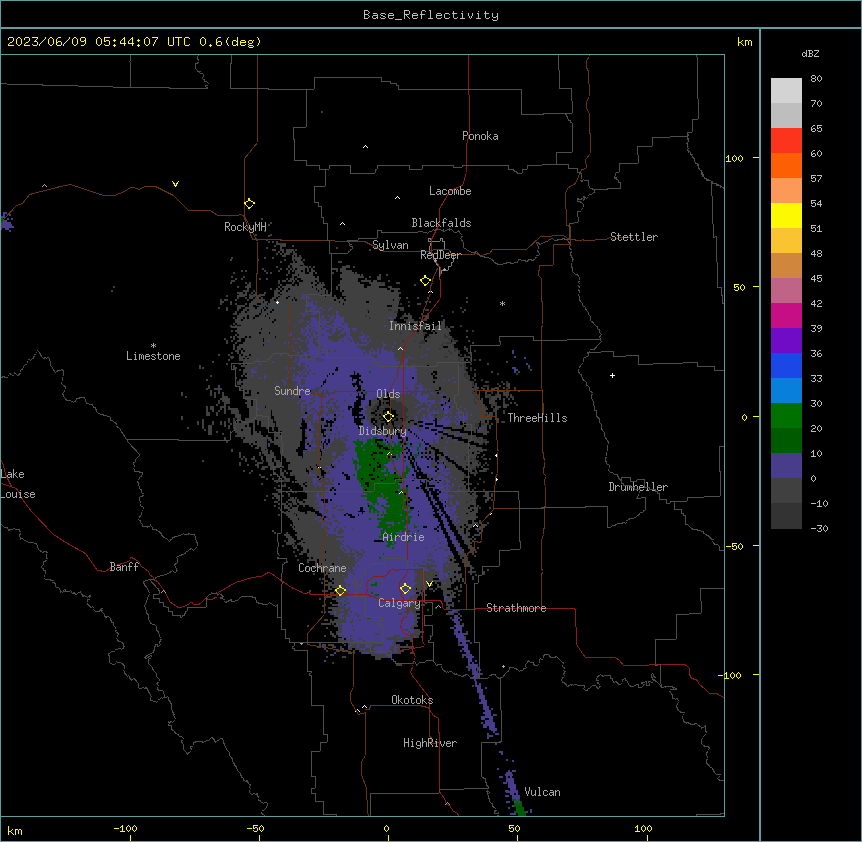Click the red 65 dBZ legend swatch
862x842 pixels.
coord(786,141)
